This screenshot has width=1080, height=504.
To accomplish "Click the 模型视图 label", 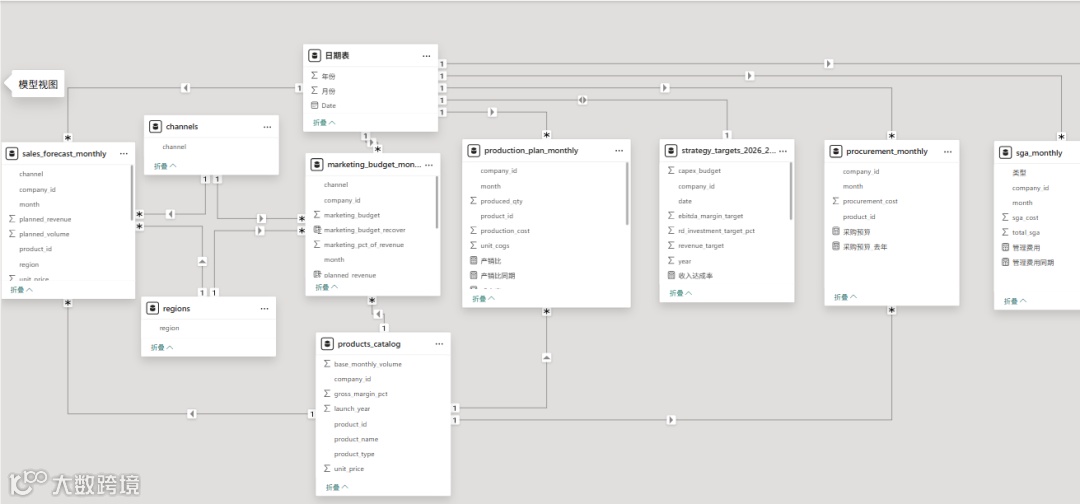I will pos(40,85).
